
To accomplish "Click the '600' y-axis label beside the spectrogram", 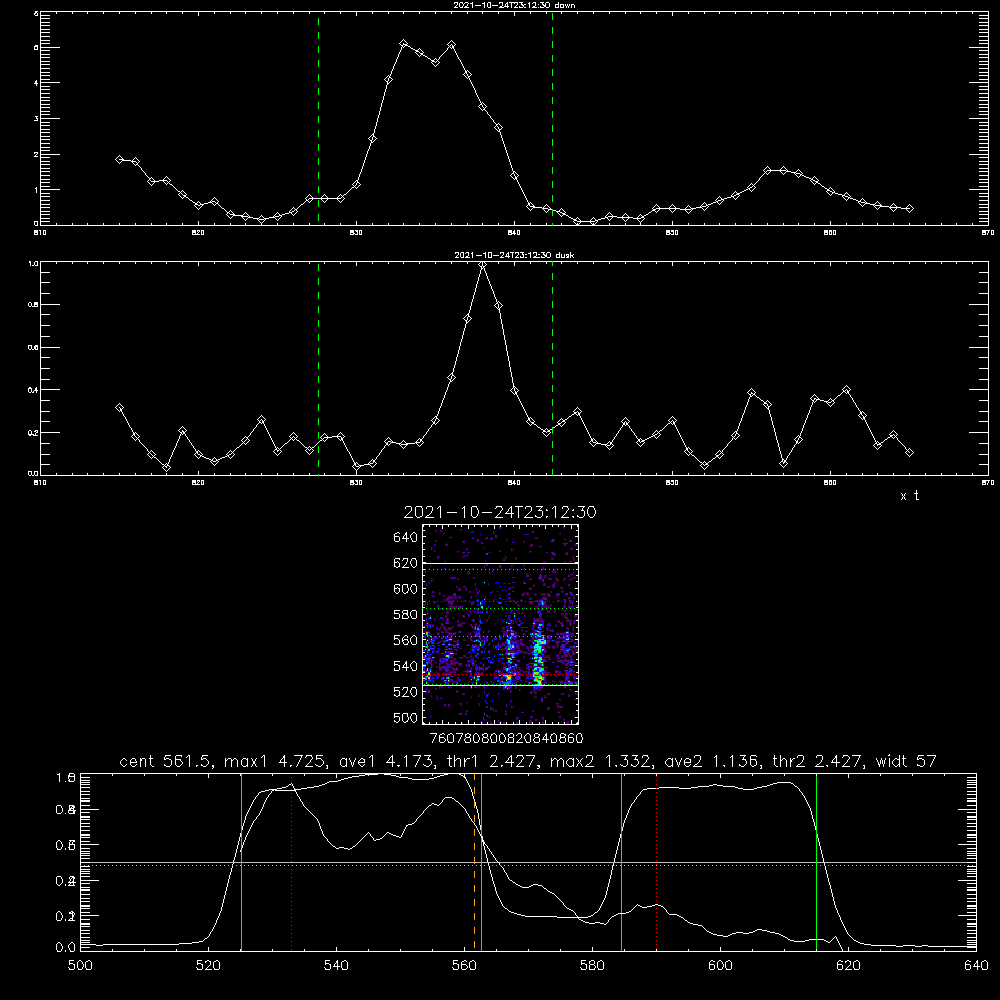I will tap(405, 589).
